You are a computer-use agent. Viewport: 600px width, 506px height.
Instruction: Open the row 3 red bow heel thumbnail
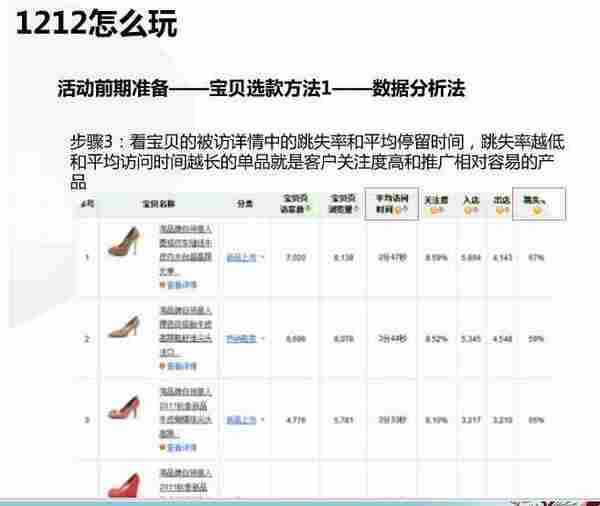124,408
